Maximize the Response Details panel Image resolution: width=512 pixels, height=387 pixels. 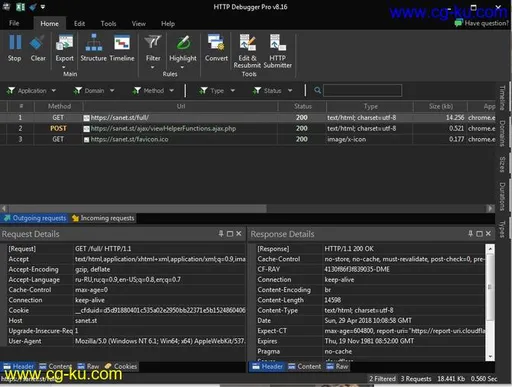coord(479,234)
